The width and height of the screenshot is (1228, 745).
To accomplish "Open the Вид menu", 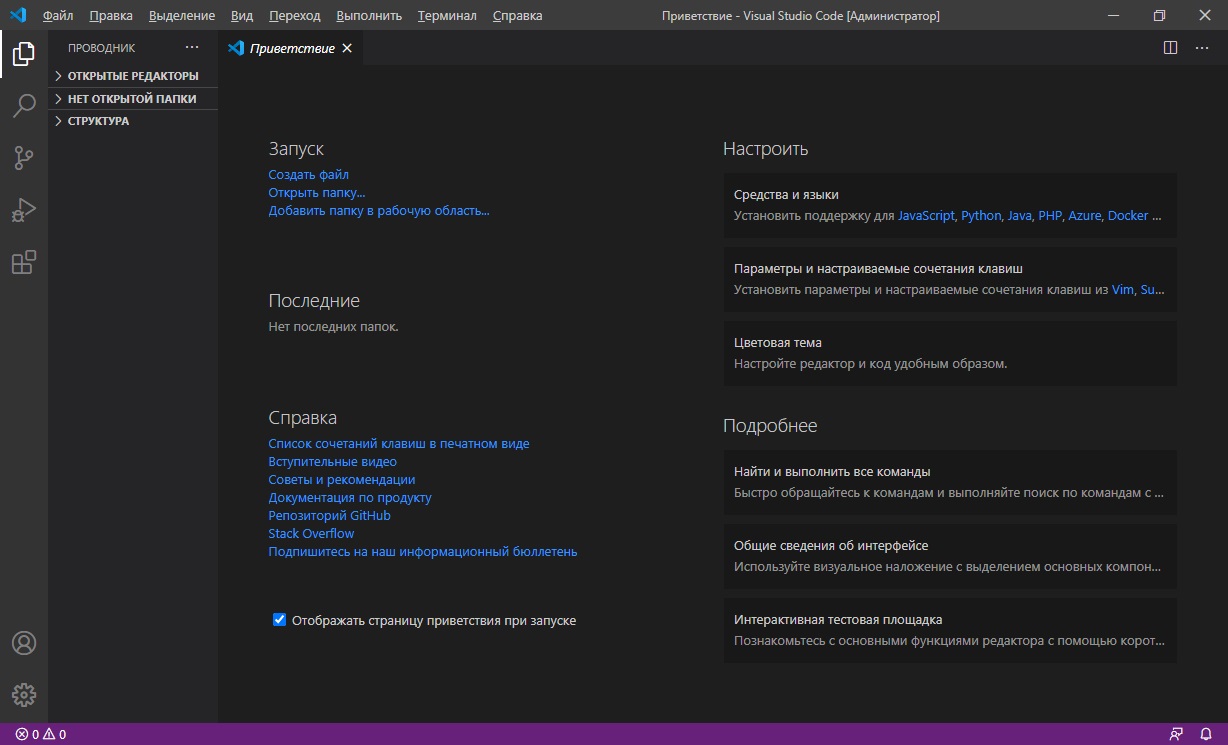I will click(x=242, y=16).
